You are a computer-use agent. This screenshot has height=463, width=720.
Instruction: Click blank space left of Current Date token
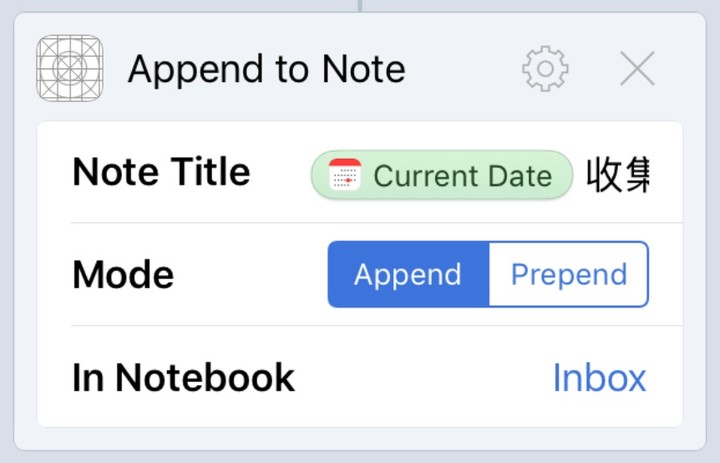pos(280,175)
